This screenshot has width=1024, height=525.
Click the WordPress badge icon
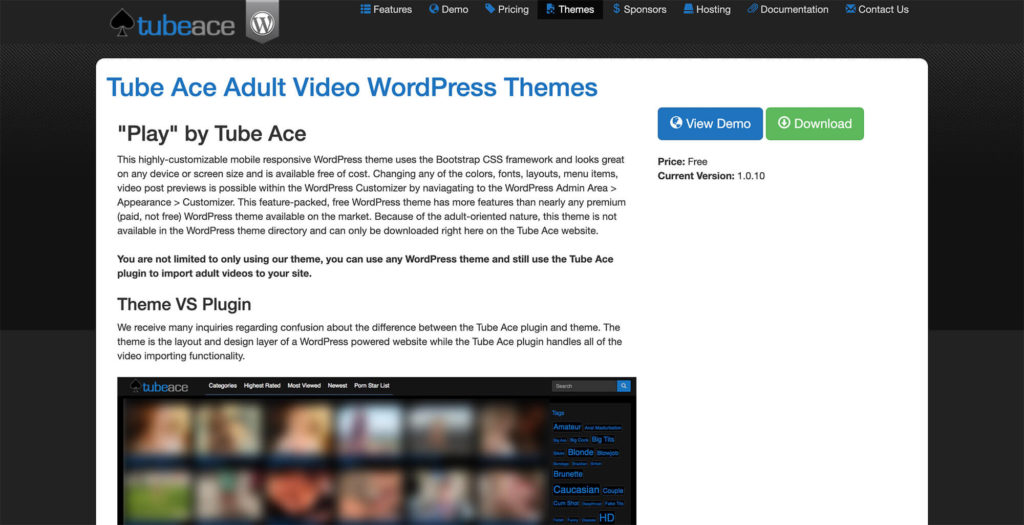pyautogui.click(x=262, y=22)
